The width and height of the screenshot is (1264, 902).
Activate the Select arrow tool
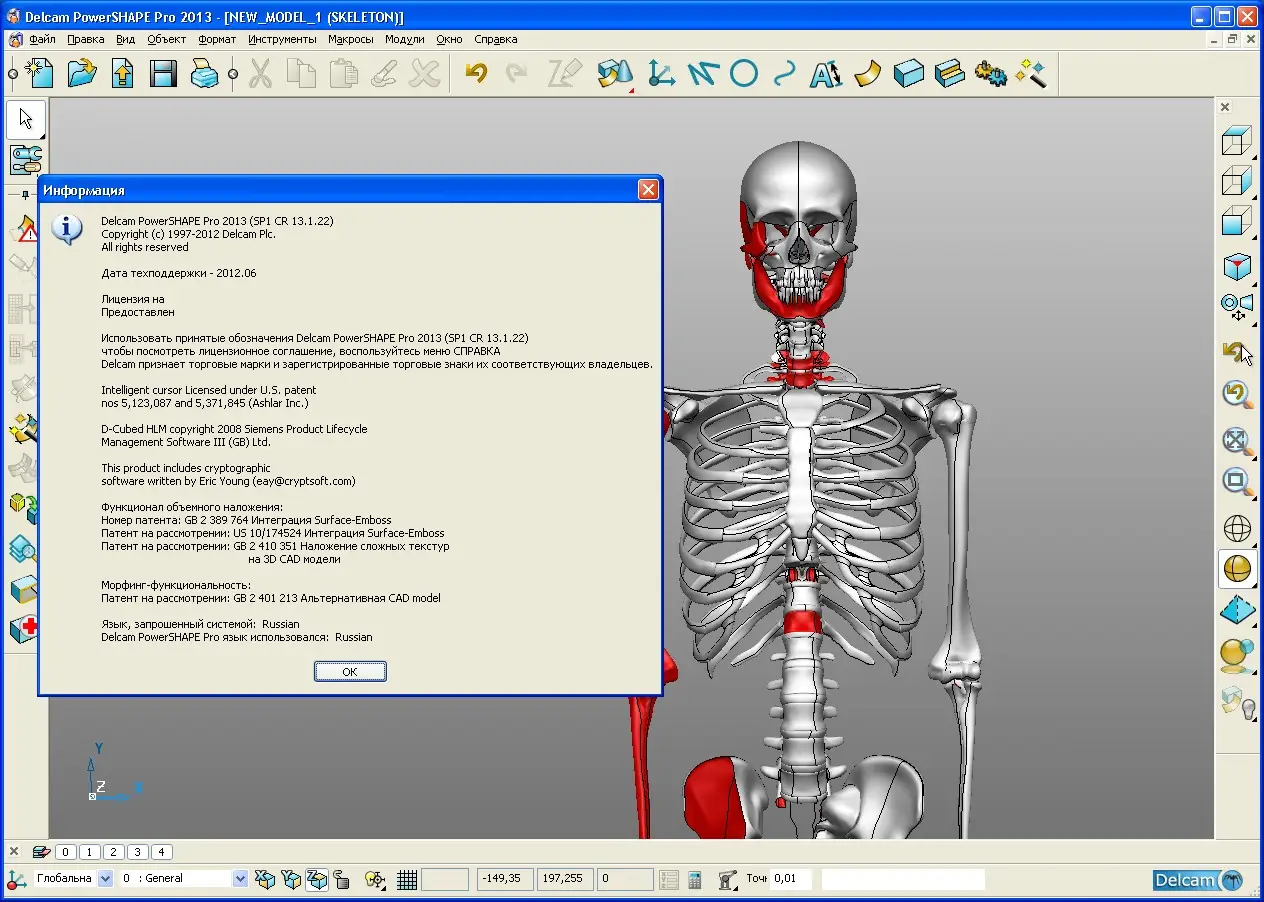point(26,120)
